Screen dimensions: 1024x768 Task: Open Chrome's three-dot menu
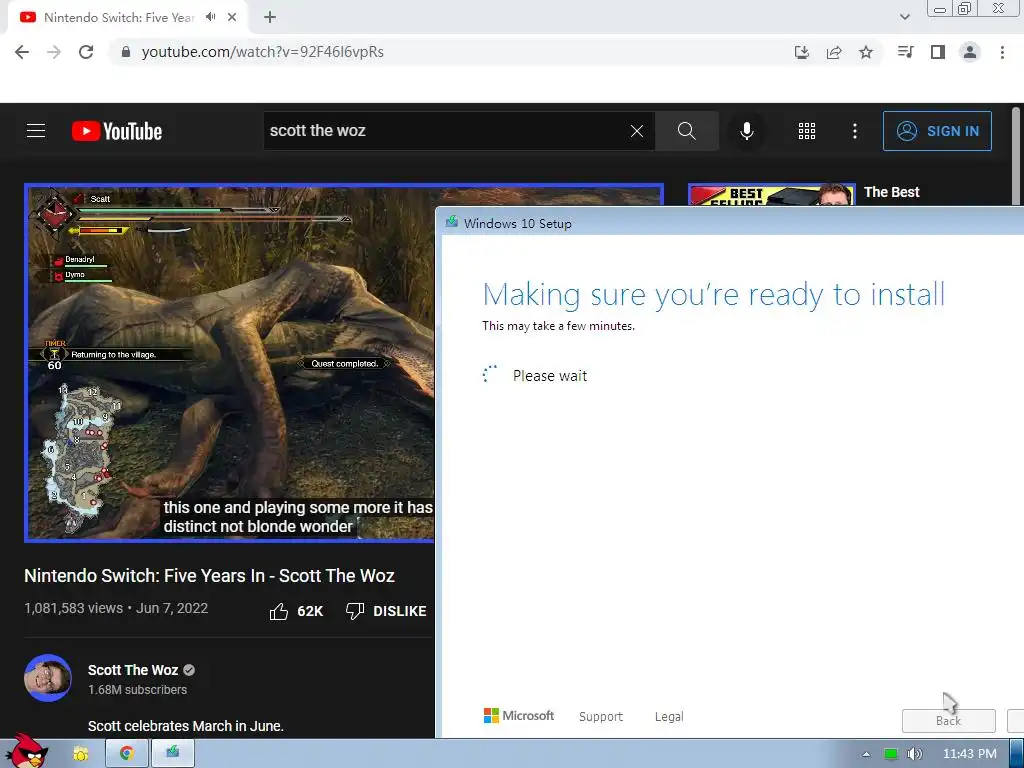click(1002, 52)
